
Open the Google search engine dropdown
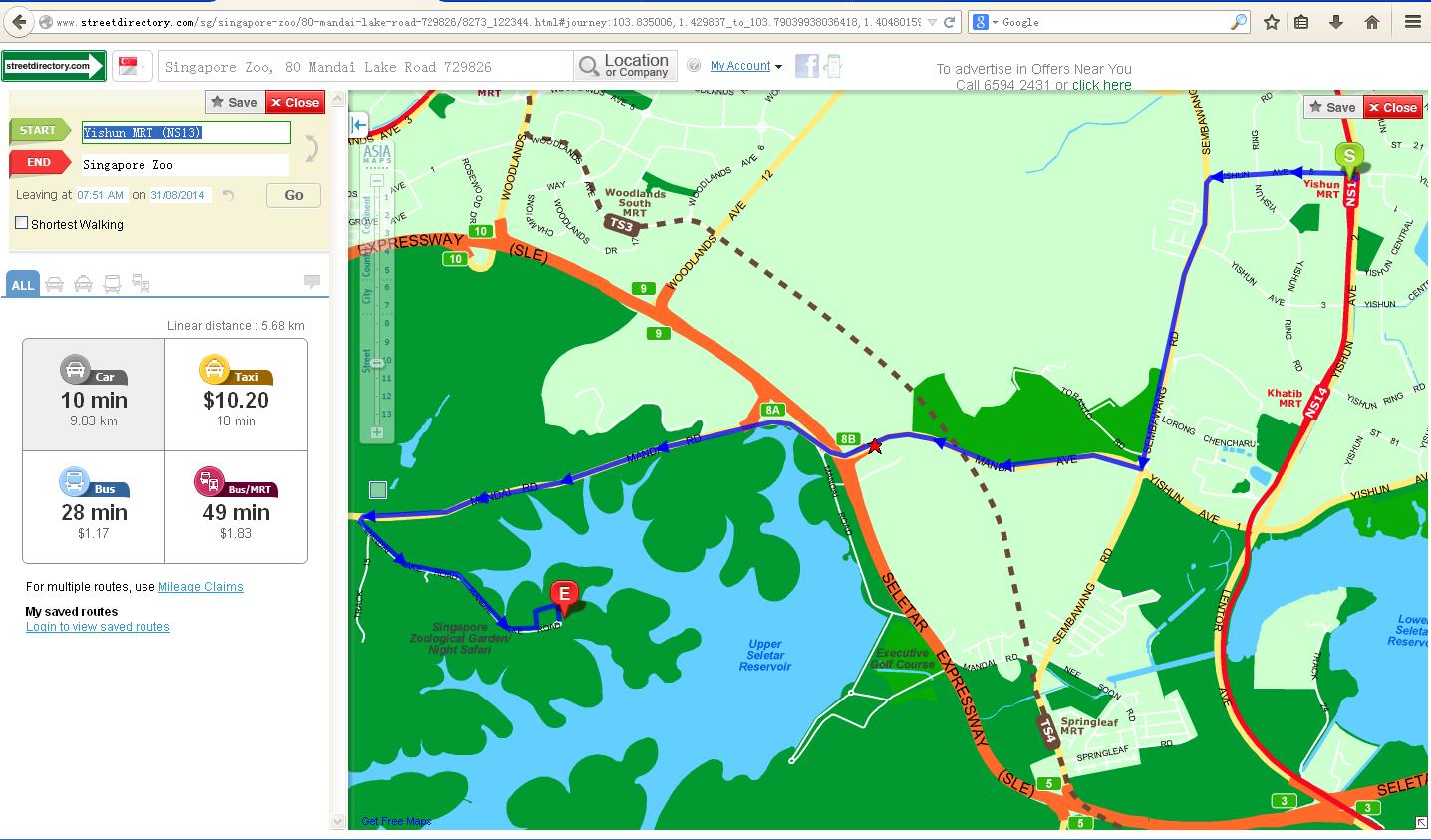click(x=986, y=22)
